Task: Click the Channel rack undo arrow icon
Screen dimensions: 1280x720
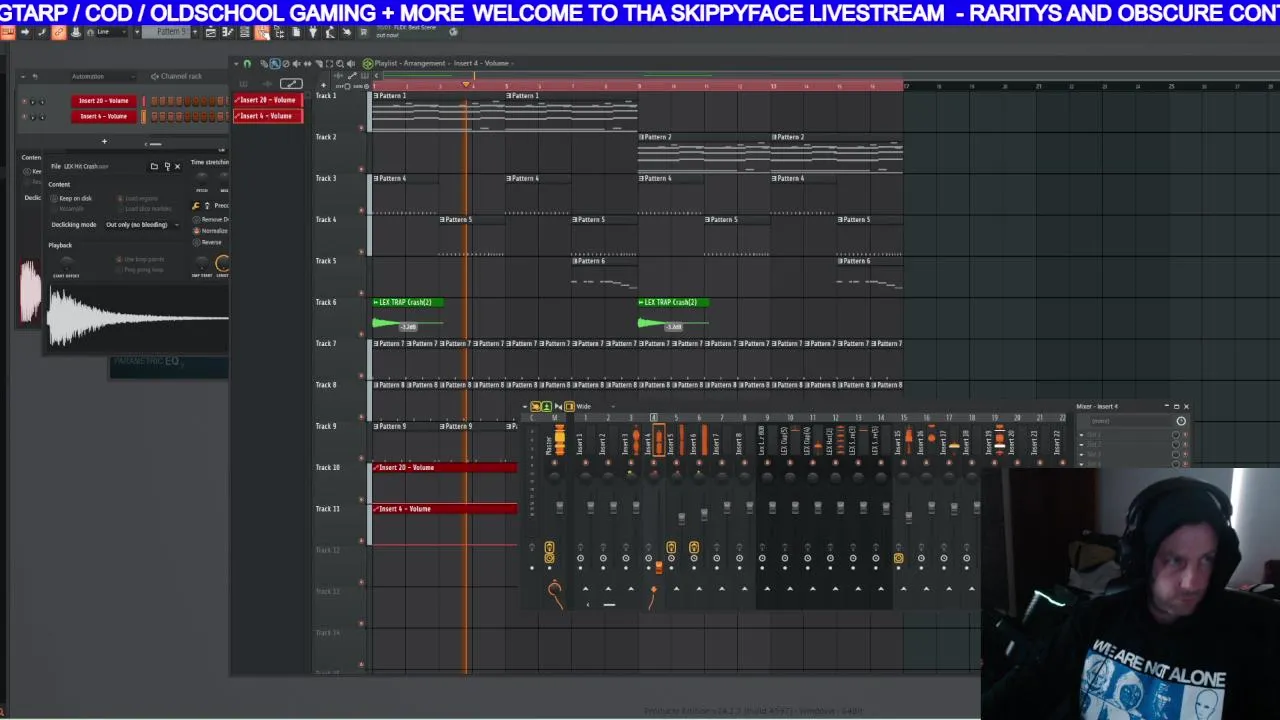Action: coord(35,76)
